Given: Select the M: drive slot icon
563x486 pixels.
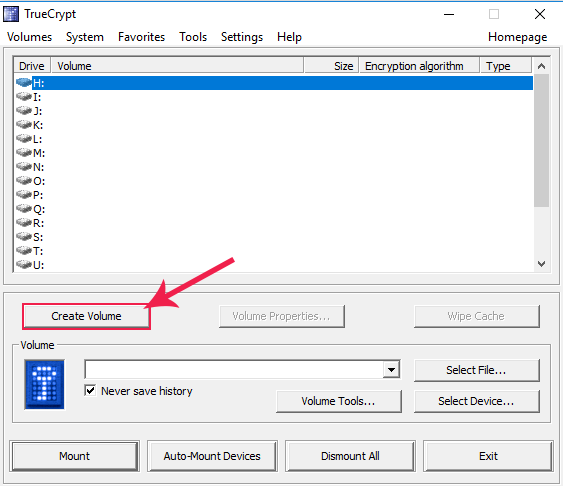Looking at the screenshot, I should coord(24,153).
